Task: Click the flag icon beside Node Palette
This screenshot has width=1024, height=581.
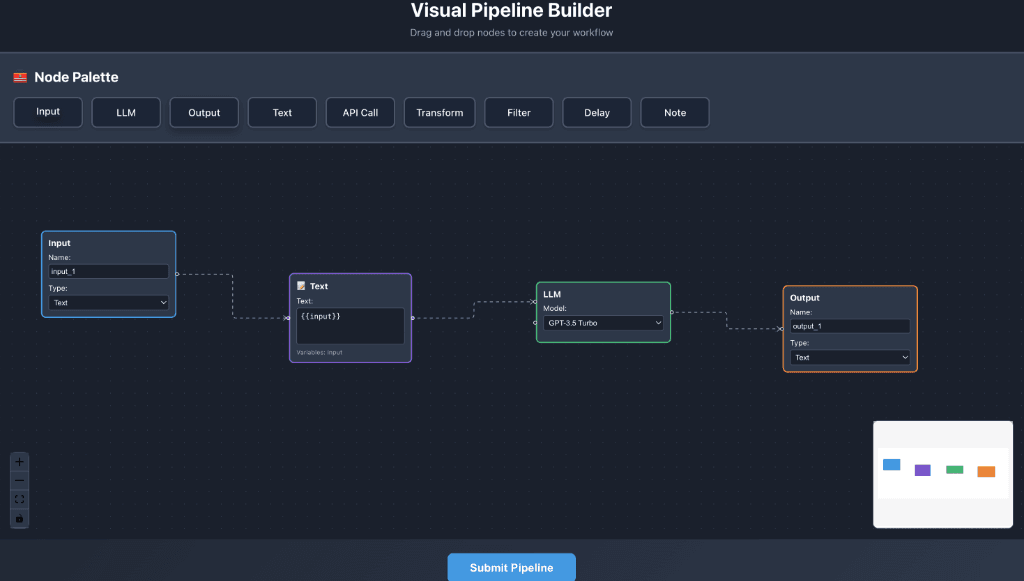Action: [21, 76]
